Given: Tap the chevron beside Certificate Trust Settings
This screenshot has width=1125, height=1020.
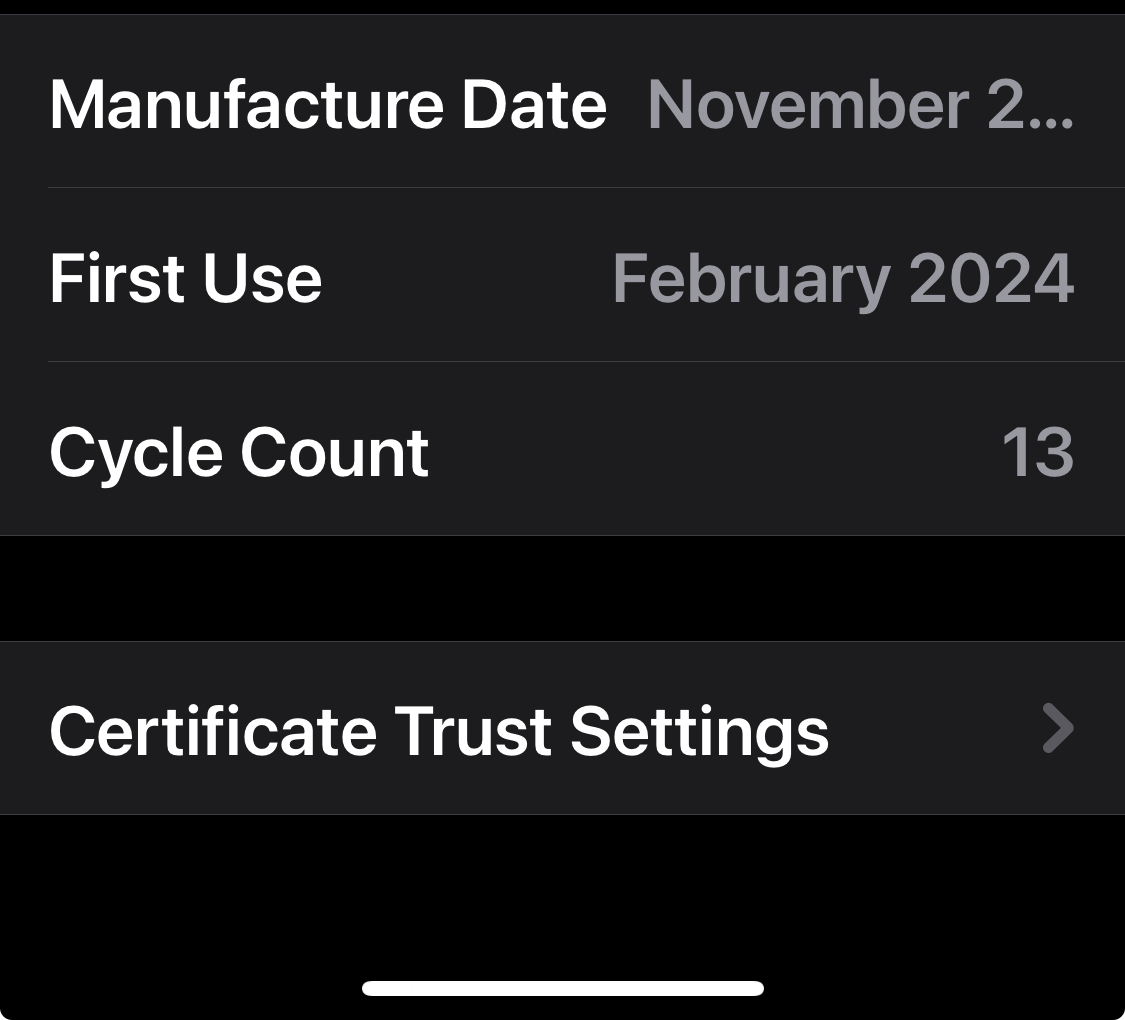Looking at the screenshot, I should coord(1057,728).
